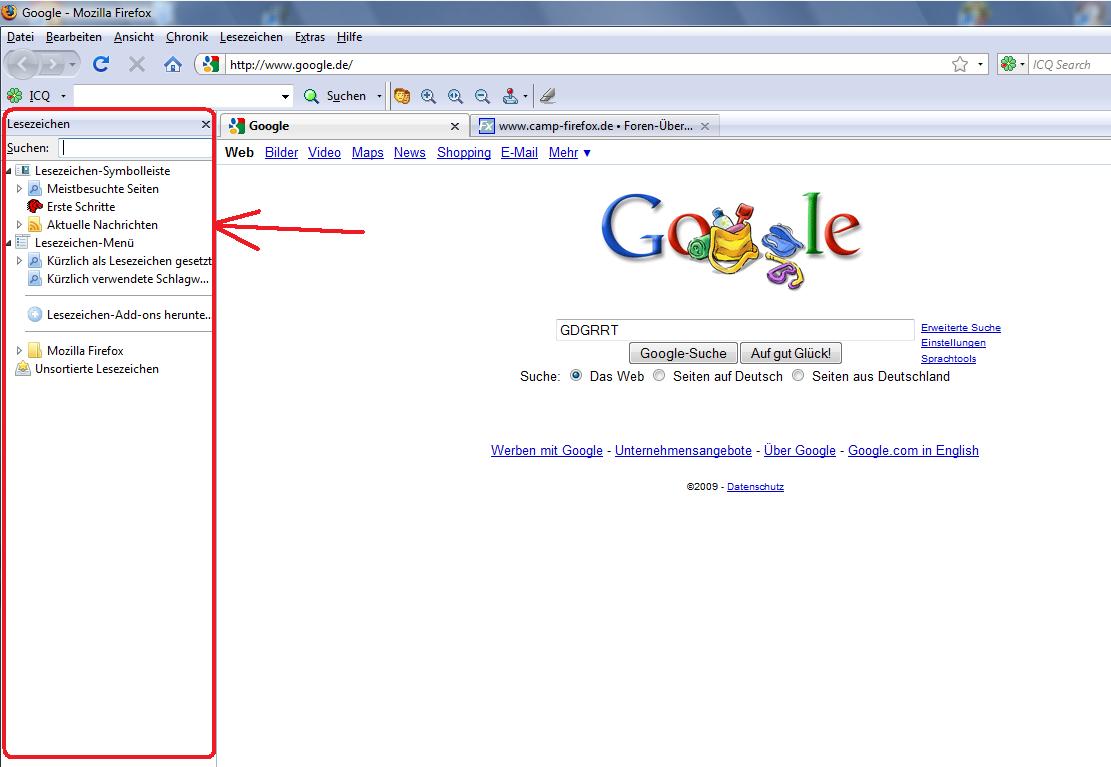Open the ICQ toolbar menu dropdown arrow
This screenshot has height=767, width=1111.
coord(63,96)
